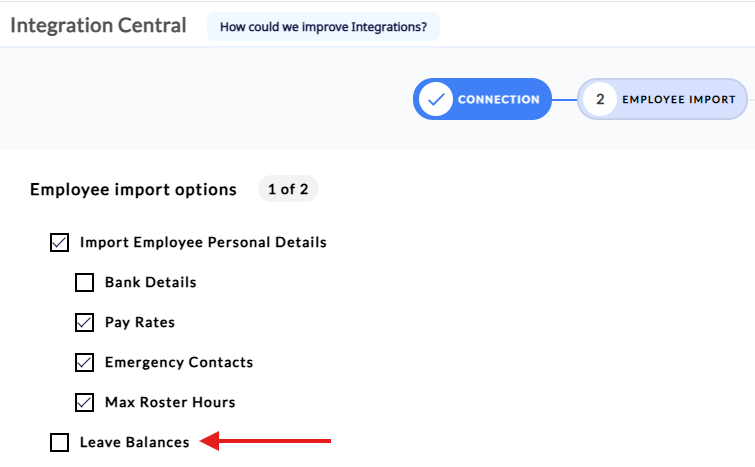Viewport: 755px width, 467px height.
Task: Click the number 2 step circle
Action: [x=600, y=100]
